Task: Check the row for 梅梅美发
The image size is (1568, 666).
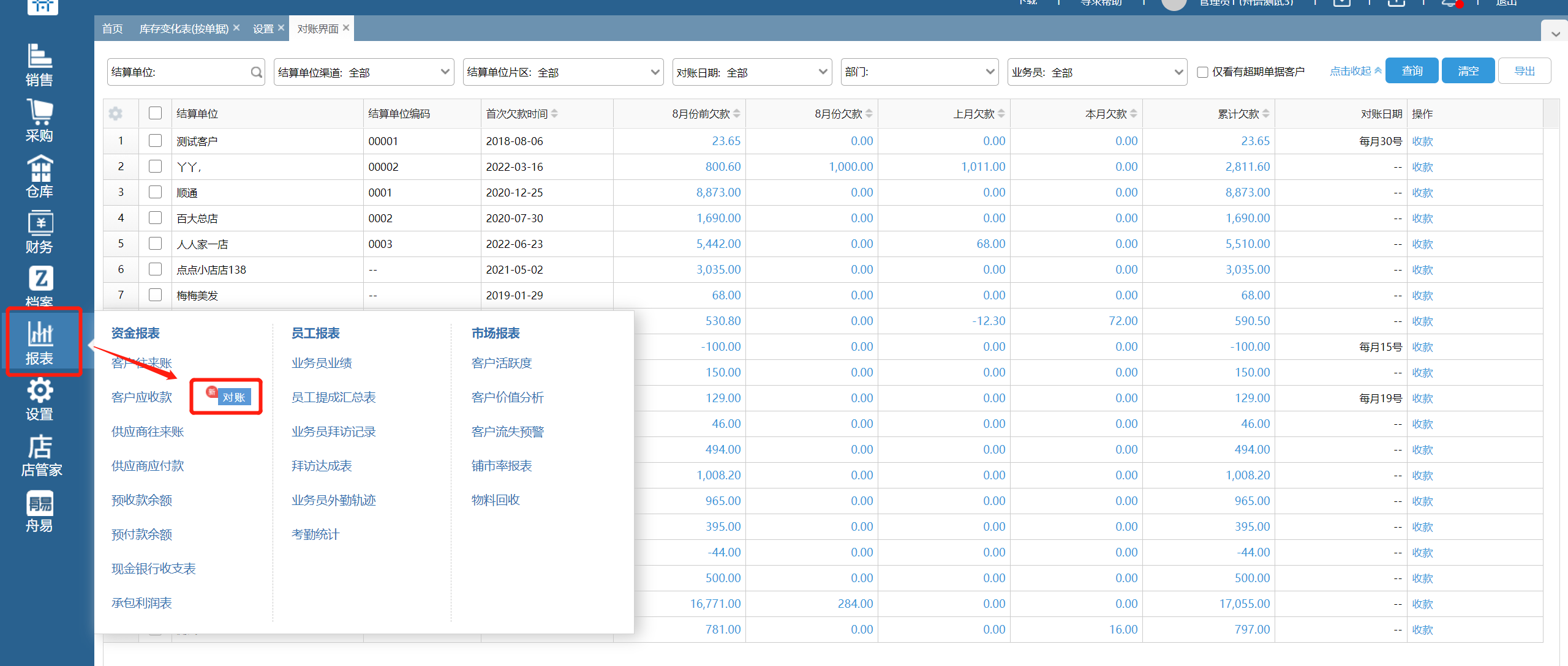Action: [x=156, y=295]
